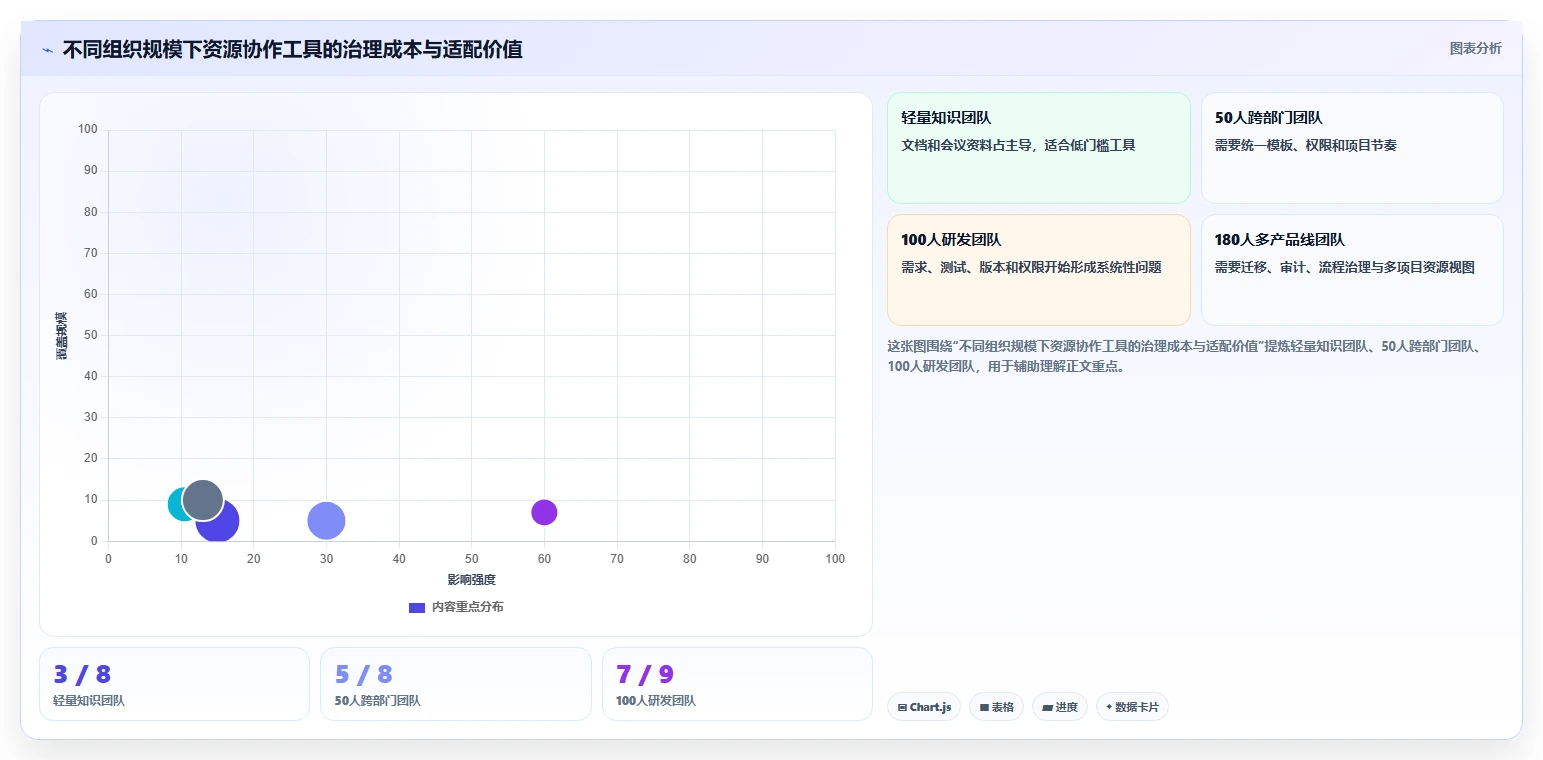Click the 进度 tag

point(1060,707)
